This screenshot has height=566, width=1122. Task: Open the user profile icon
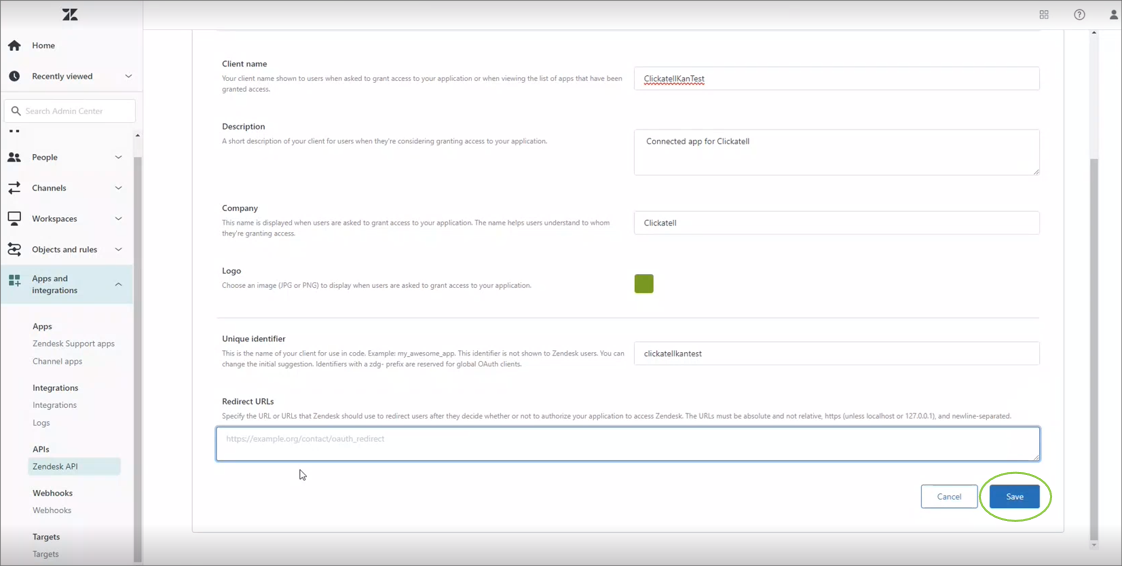1113,15
